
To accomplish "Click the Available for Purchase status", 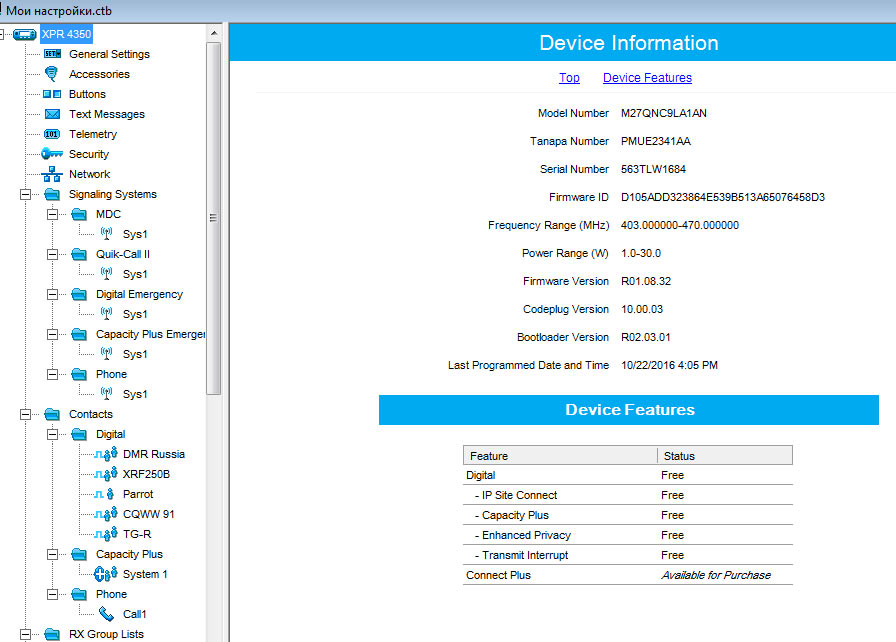I will click(716, 575).
